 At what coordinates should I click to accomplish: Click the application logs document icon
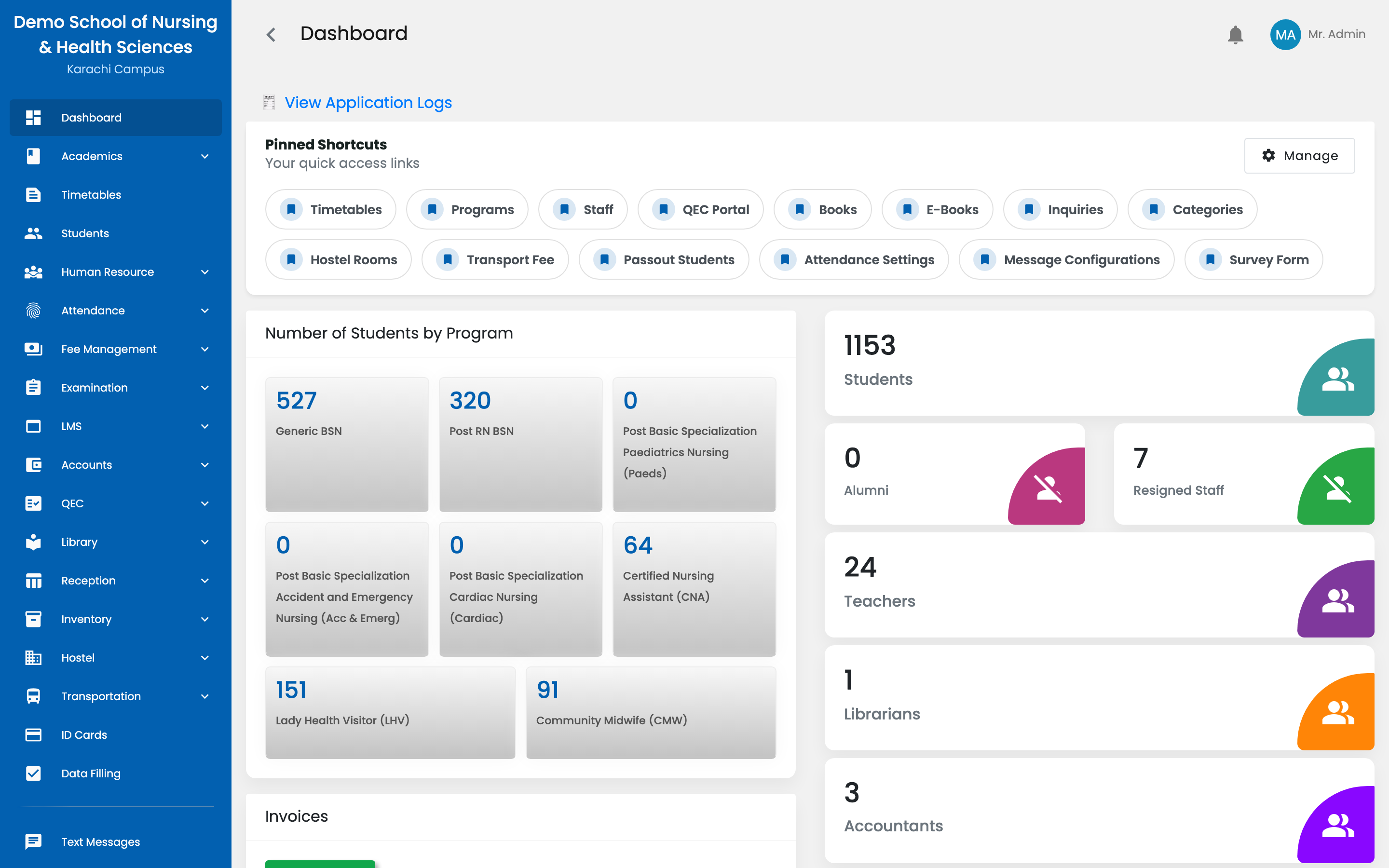(x=269, y=102)
